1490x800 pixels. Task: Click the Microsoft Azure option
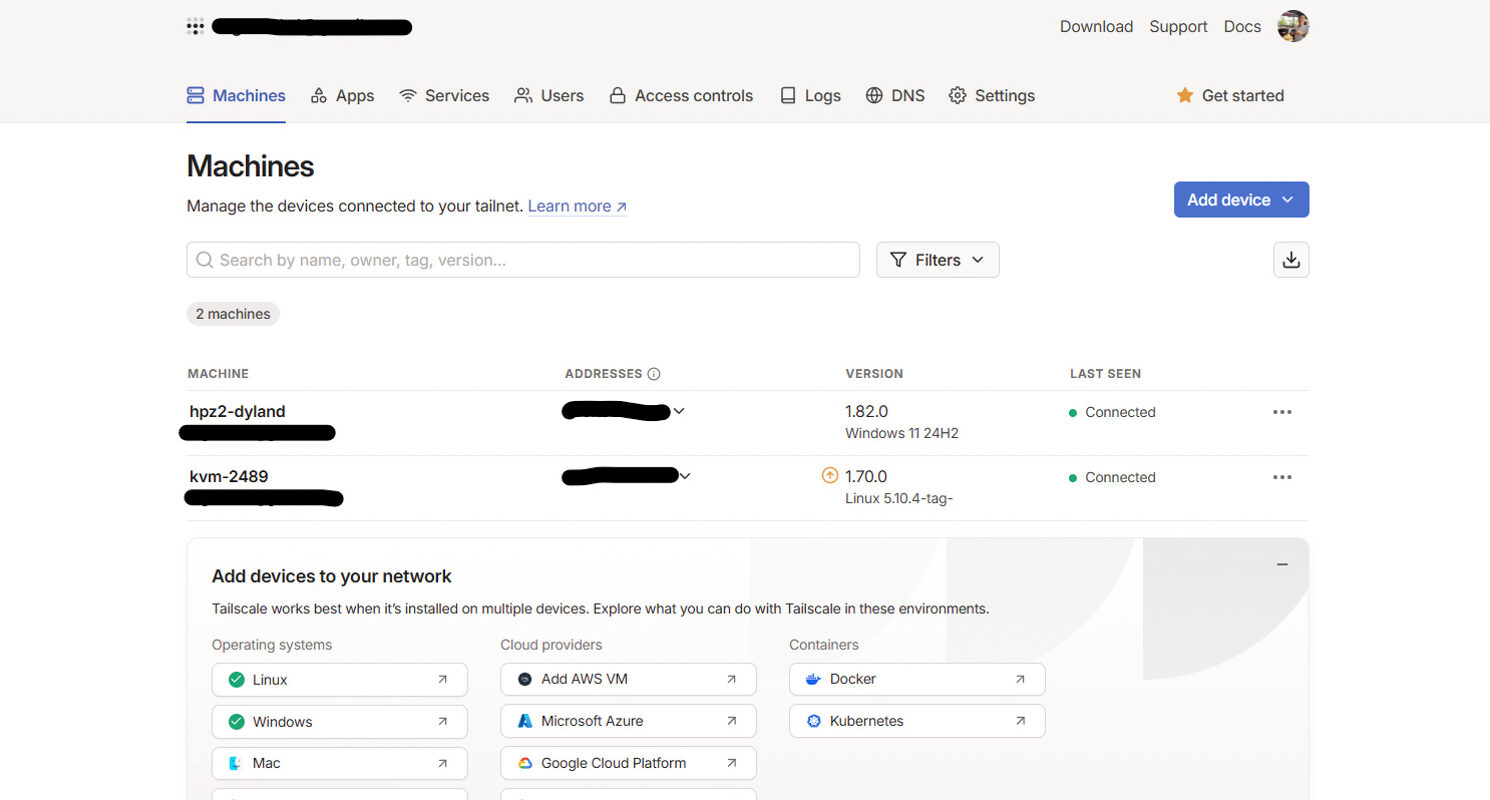pyautogui.click(x=628, y=721)
